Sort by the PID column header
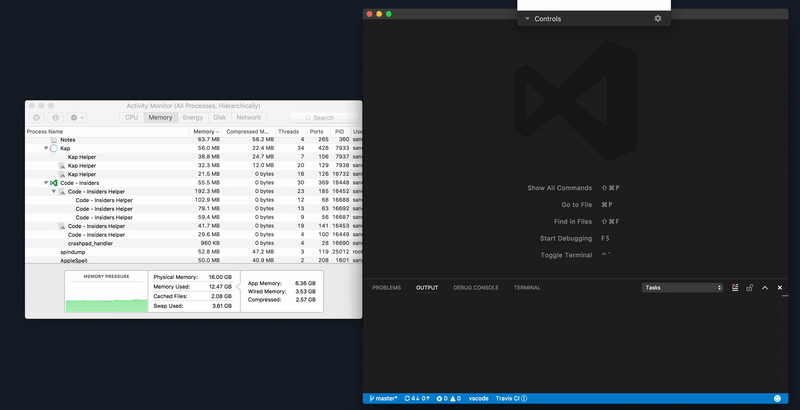The height and width of the screenshot is (410, 800). [340, 132]
